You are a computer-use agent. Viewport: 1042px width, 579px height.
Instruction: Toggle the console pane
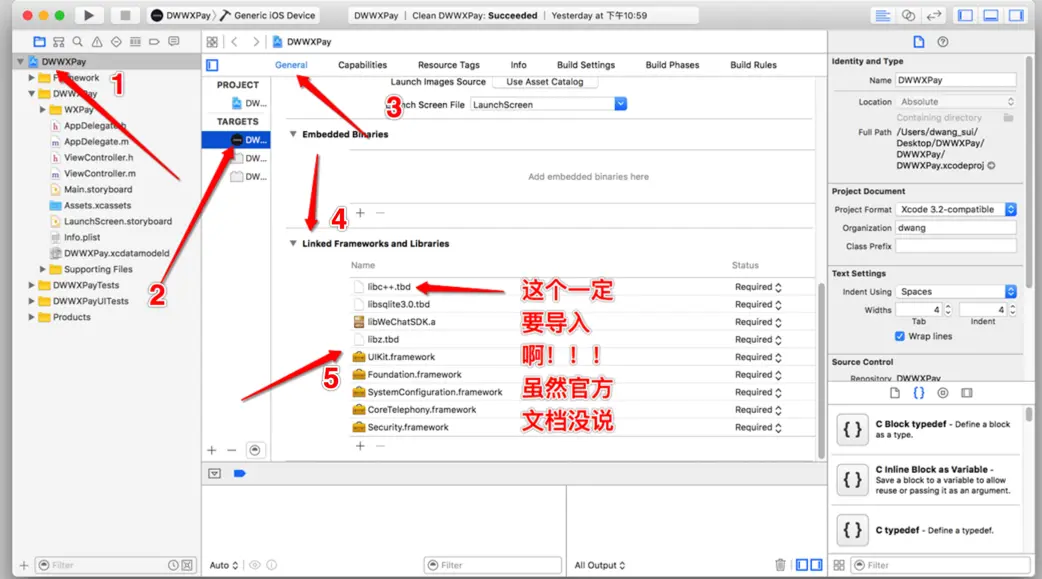(816, 565)
